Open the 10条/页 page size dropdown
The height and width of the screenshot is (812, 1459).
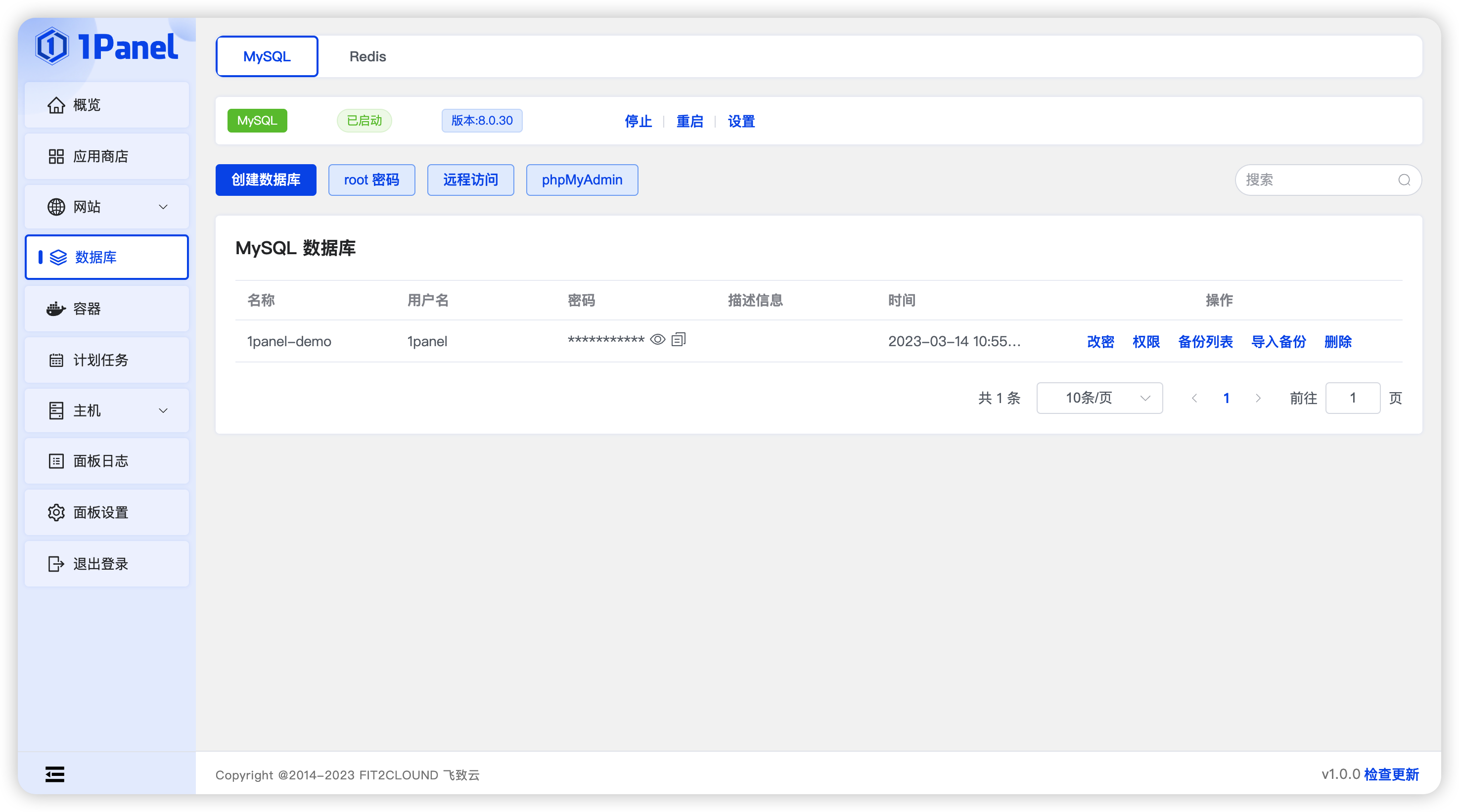coord(1099,398)
